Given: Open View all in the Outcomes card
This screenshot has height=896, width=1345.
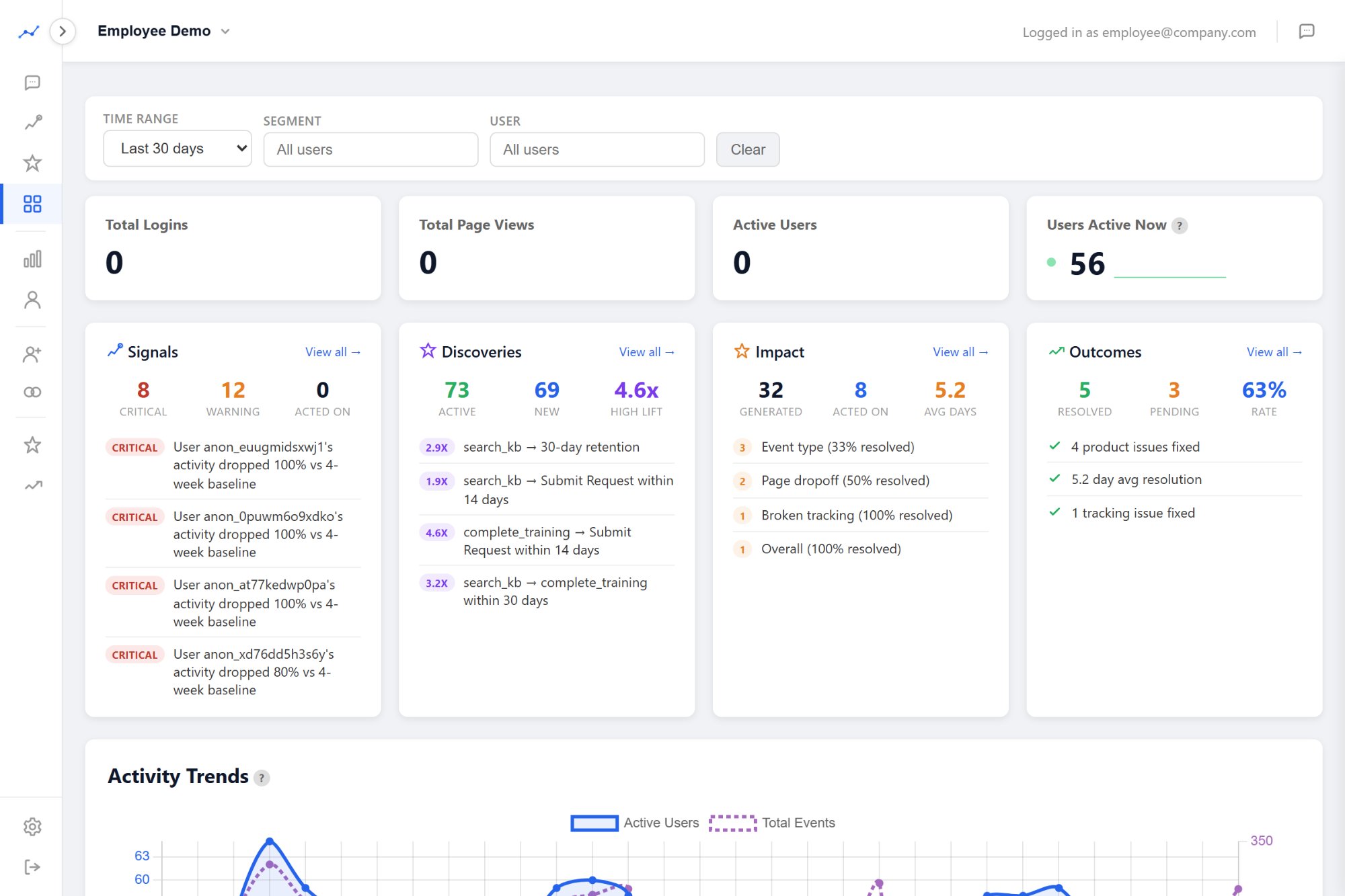Looking at the screenshot, I should (x=1274, y=352).
